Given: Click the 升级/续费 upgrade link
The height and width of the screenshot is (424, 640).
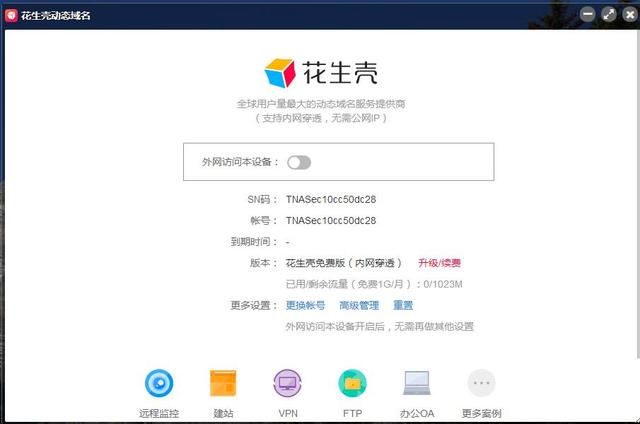Looking at the screenshot, I should (440, 263).
